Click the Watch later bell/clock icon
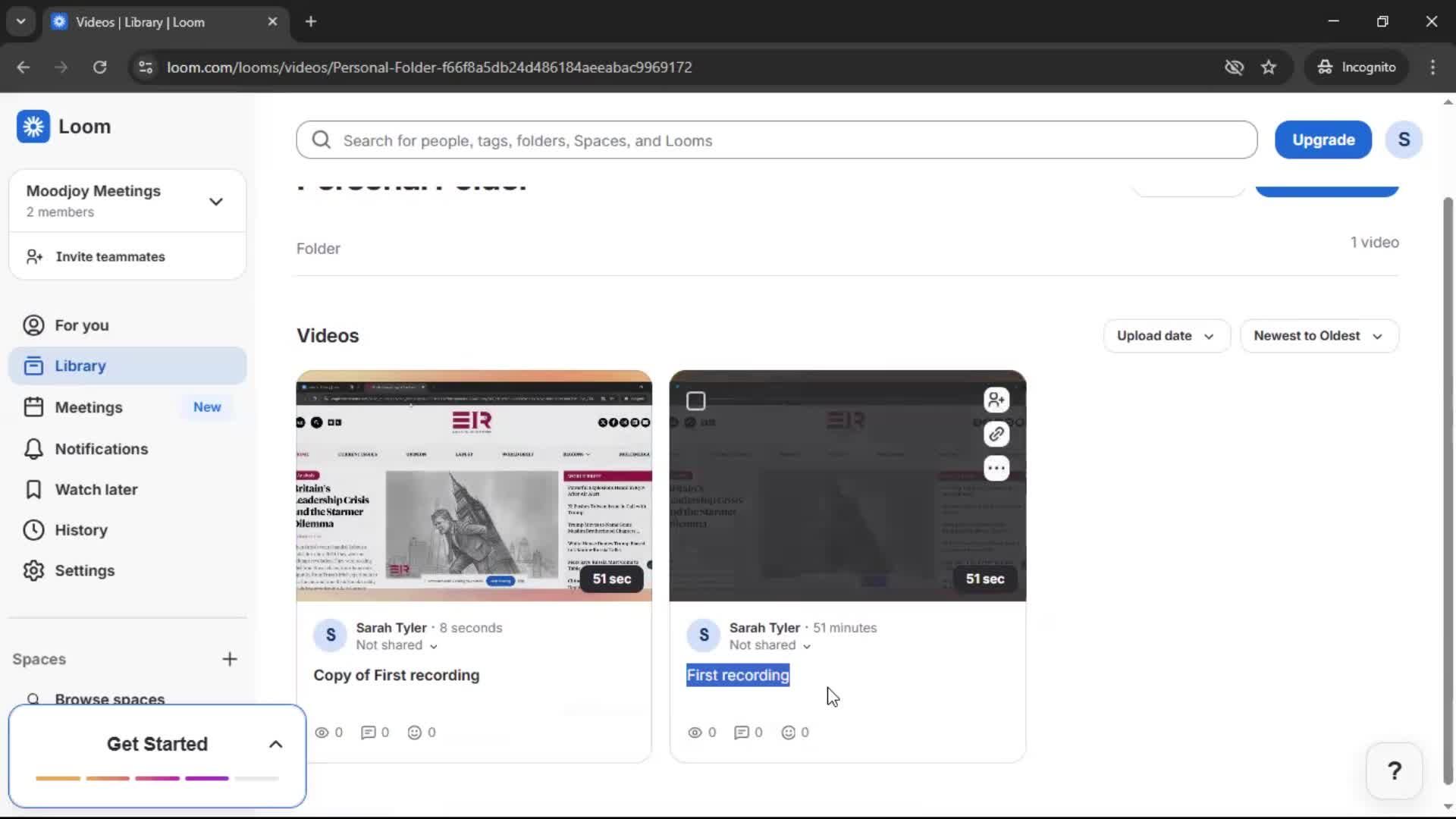 [x=33, y=489]
